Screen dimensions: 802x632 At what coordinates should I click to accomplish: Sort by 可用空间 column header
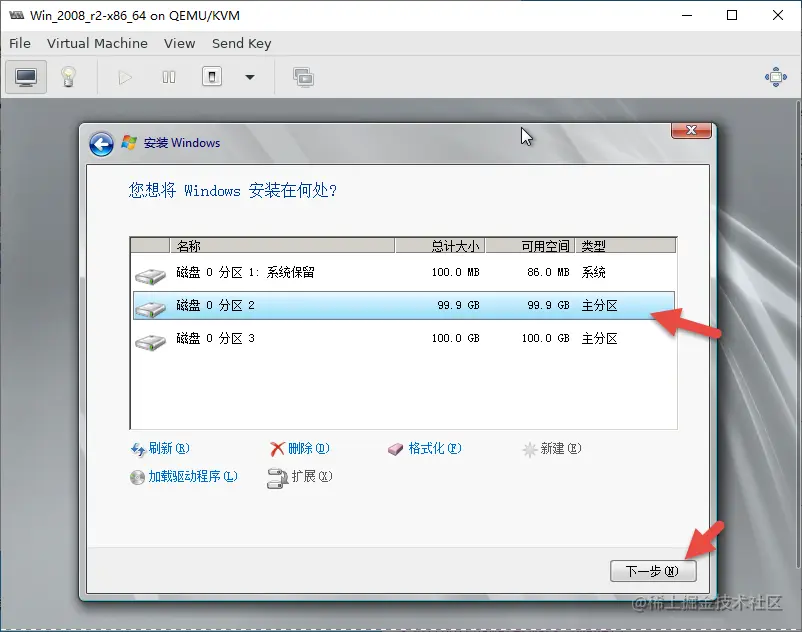530,246
